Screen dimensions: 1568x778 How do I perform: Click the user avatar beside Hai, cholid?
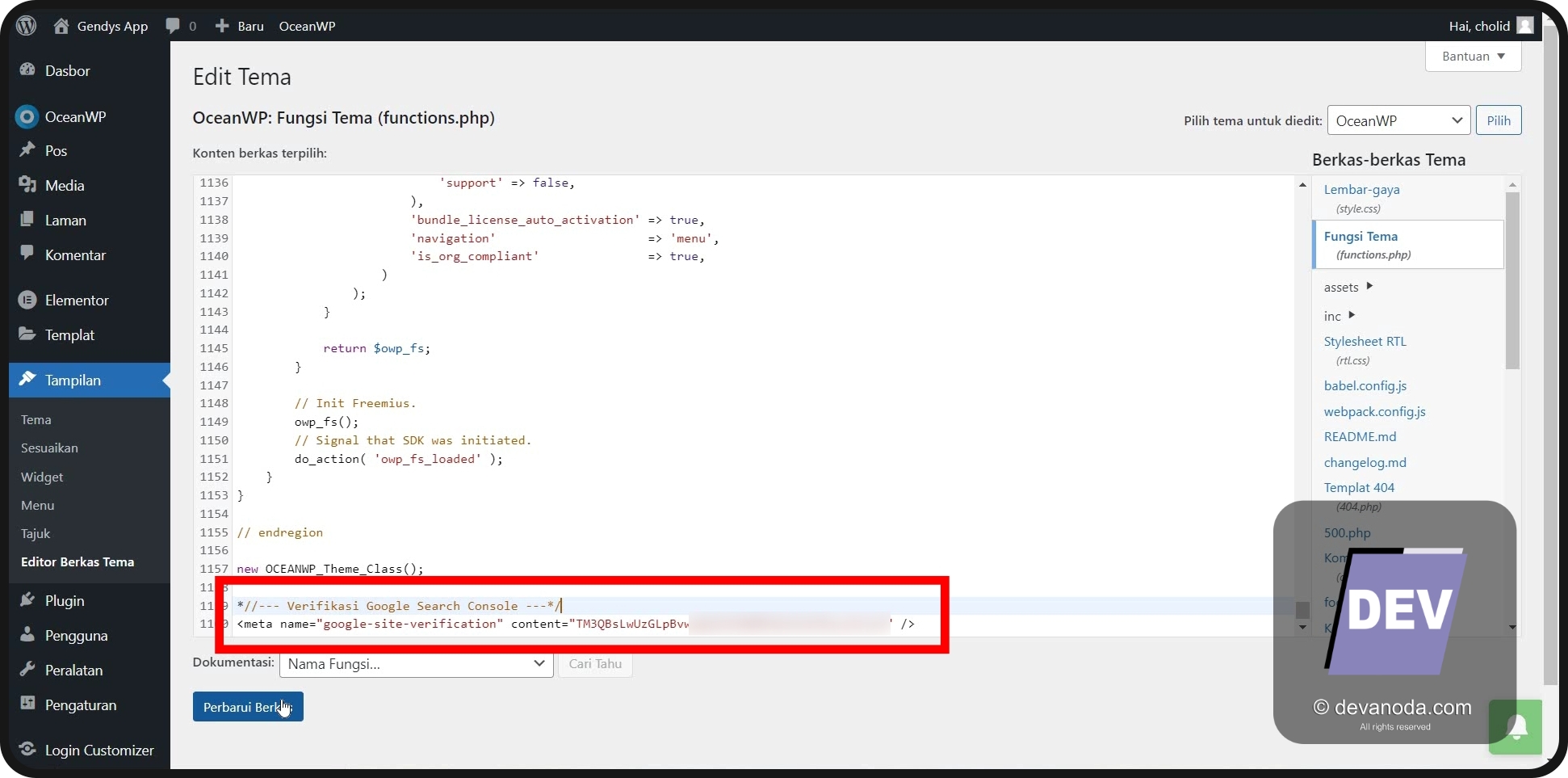(1525, 26)
